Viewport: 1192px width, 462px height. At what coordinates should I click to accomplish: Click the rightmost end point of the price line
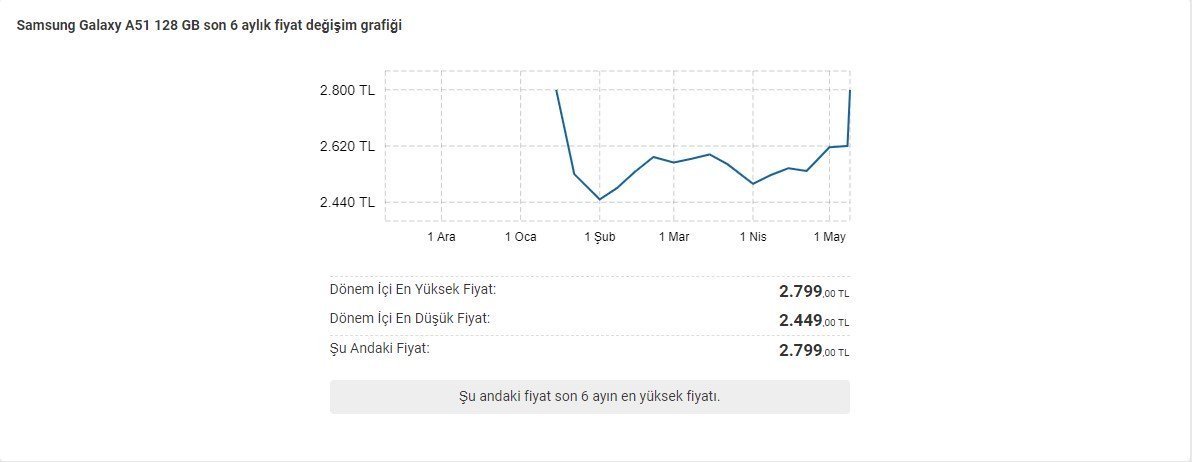pos(849,90)
